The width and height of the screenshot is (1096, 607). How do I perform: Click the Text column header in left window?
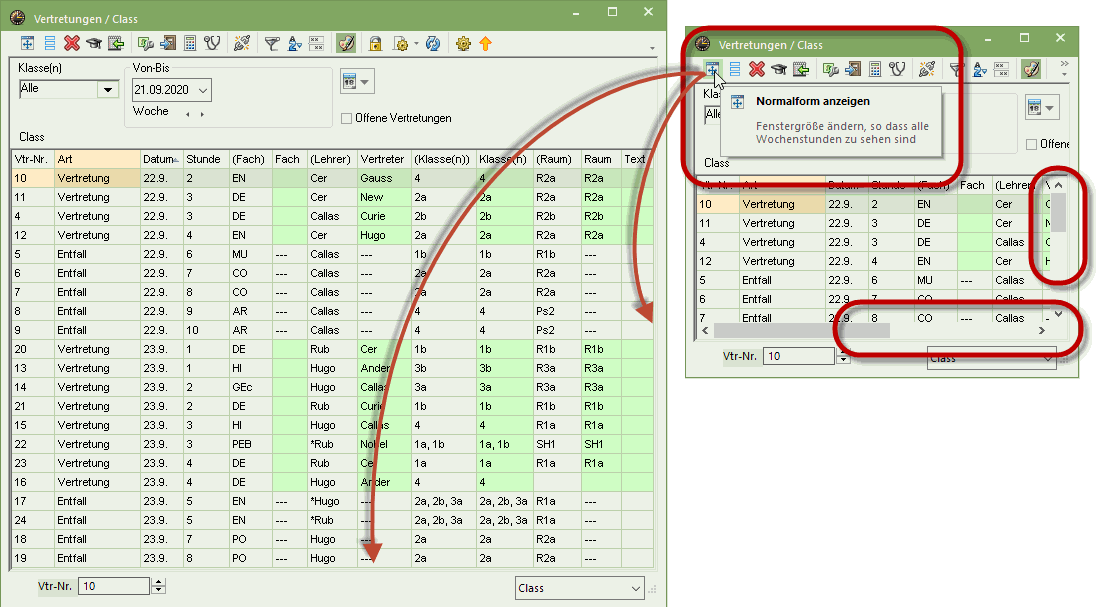click(637, 159)
